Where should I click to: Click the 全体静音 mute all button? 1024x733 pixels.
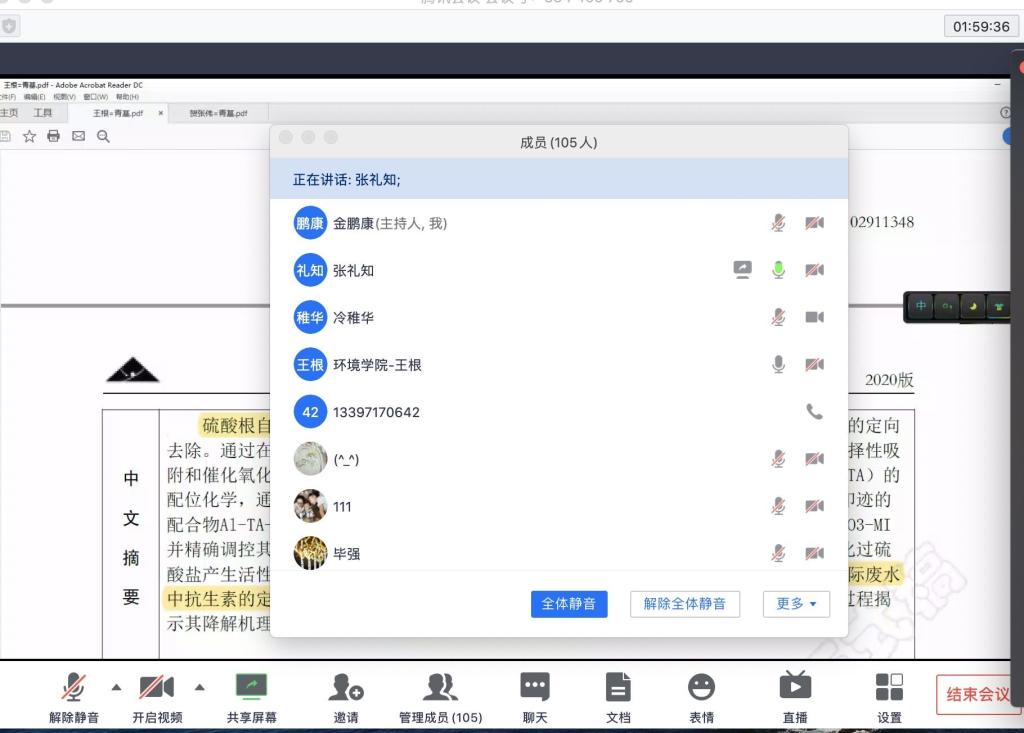[x=569, y=604]
